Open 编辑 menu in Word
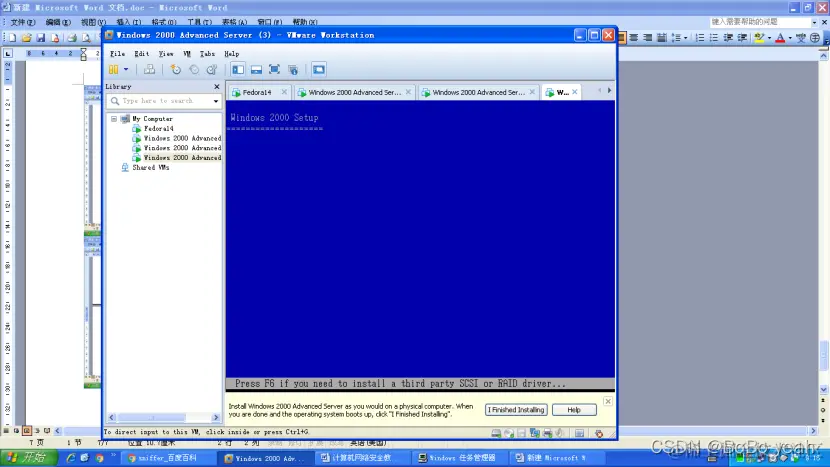 tap(58, 22)
